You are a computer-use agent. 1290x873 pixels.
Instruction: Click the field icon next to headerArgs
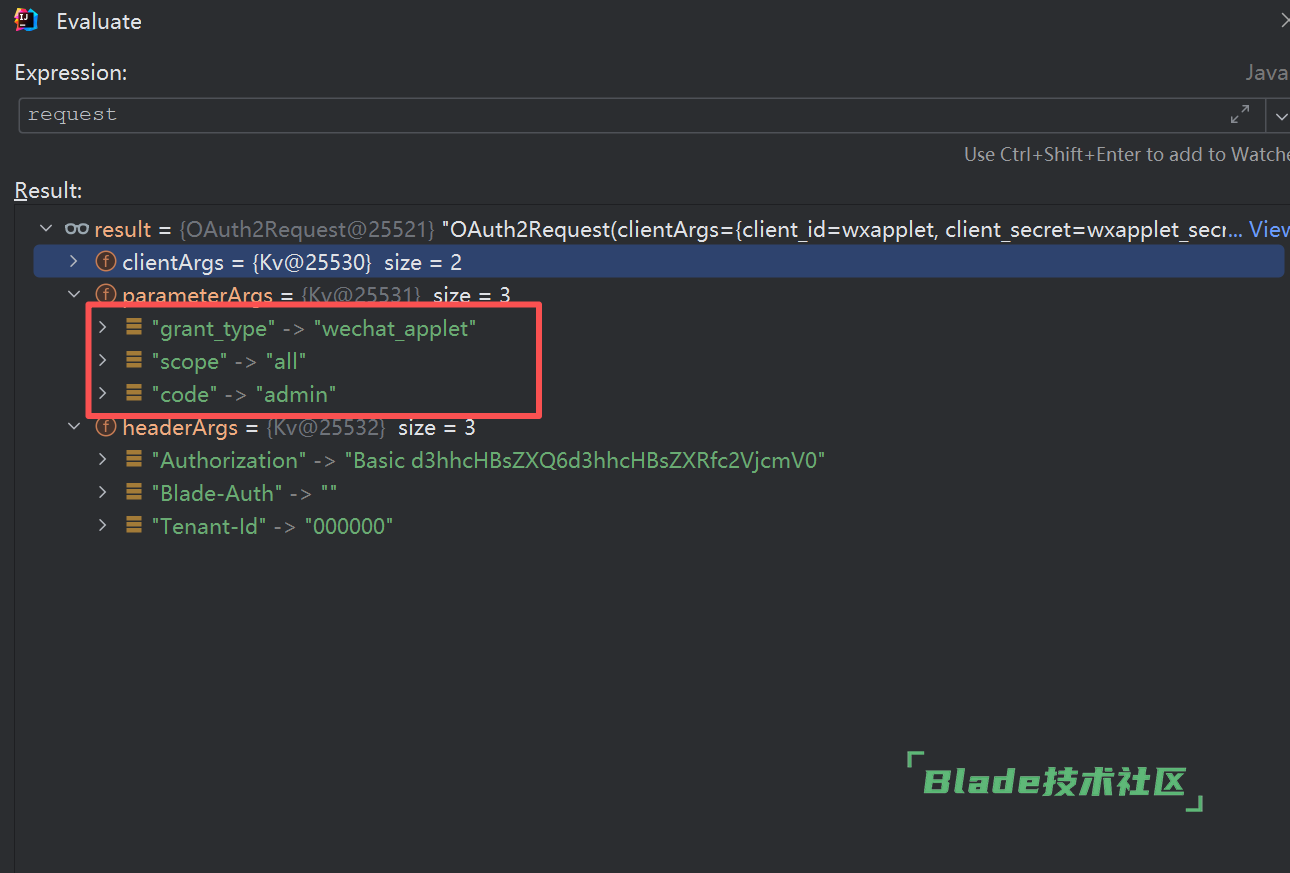coord(105,427)
